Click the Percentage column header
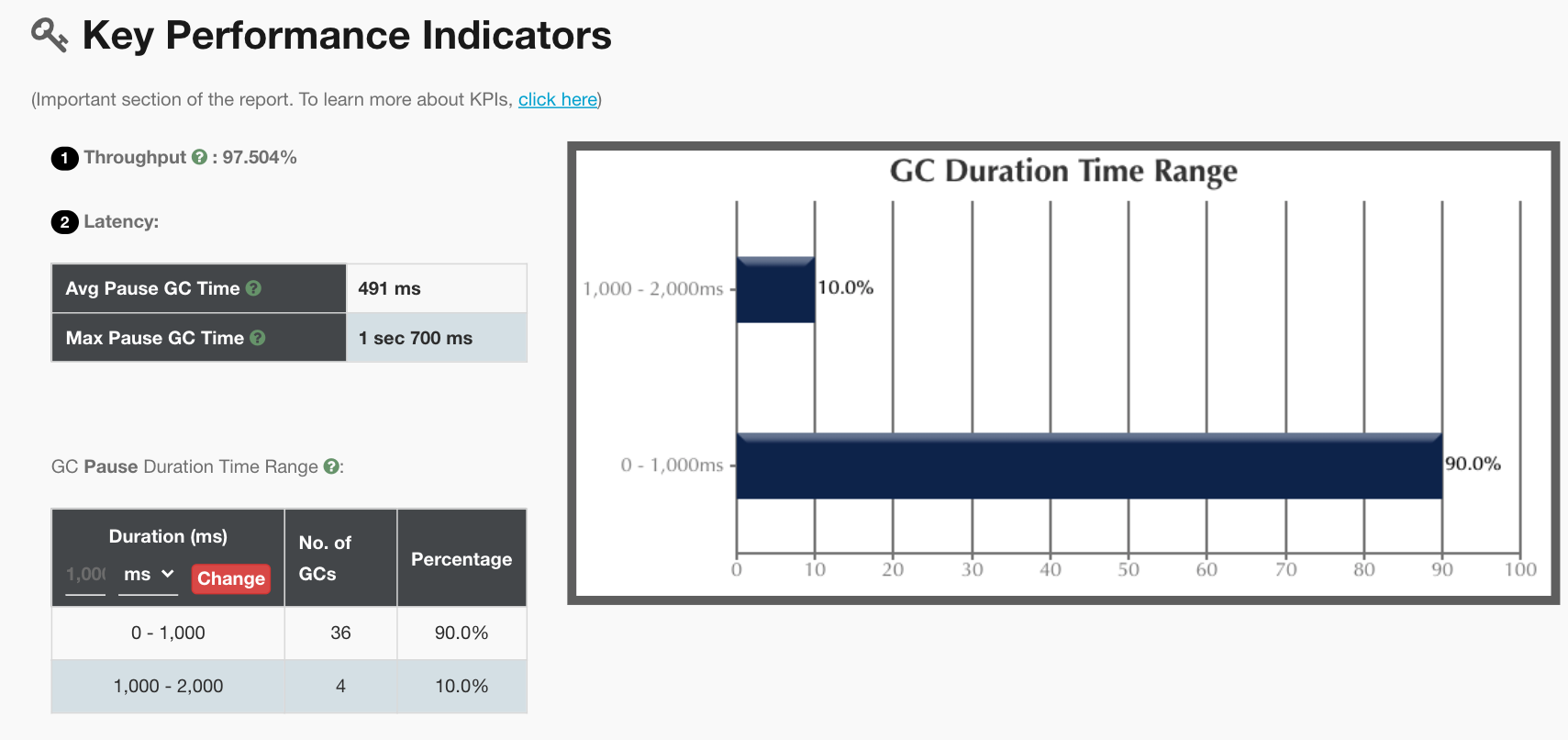The image size is (1568, 740). coord(462,559)
